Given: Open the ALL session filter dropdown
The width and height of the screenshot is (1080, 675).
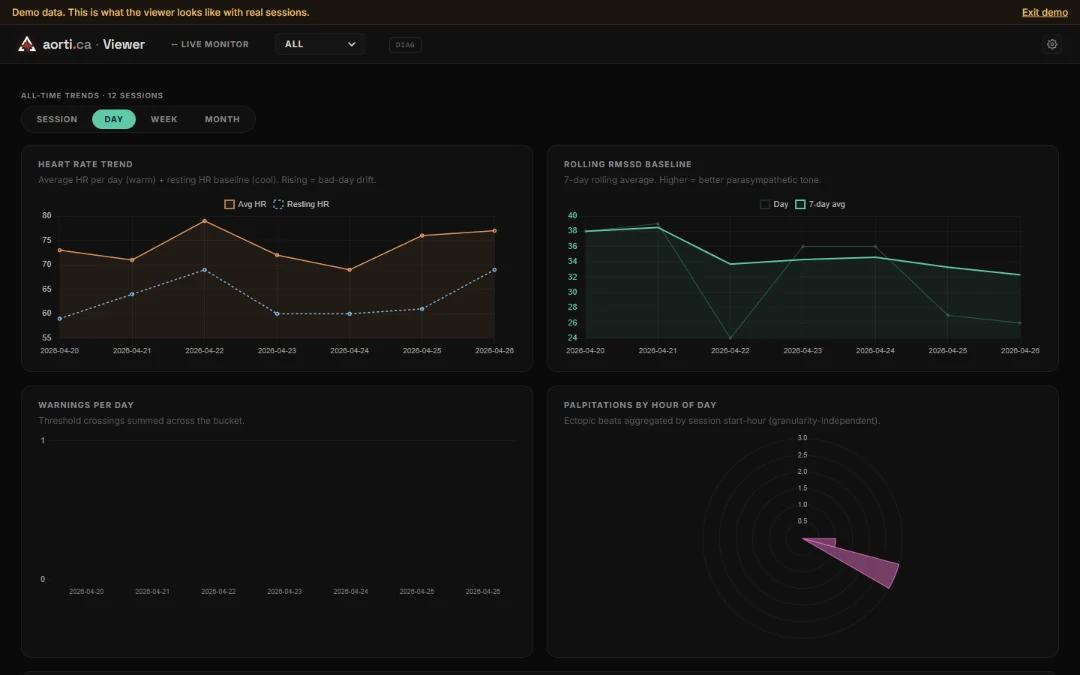Looking at the screenshot, I should [x=320, y=44].
